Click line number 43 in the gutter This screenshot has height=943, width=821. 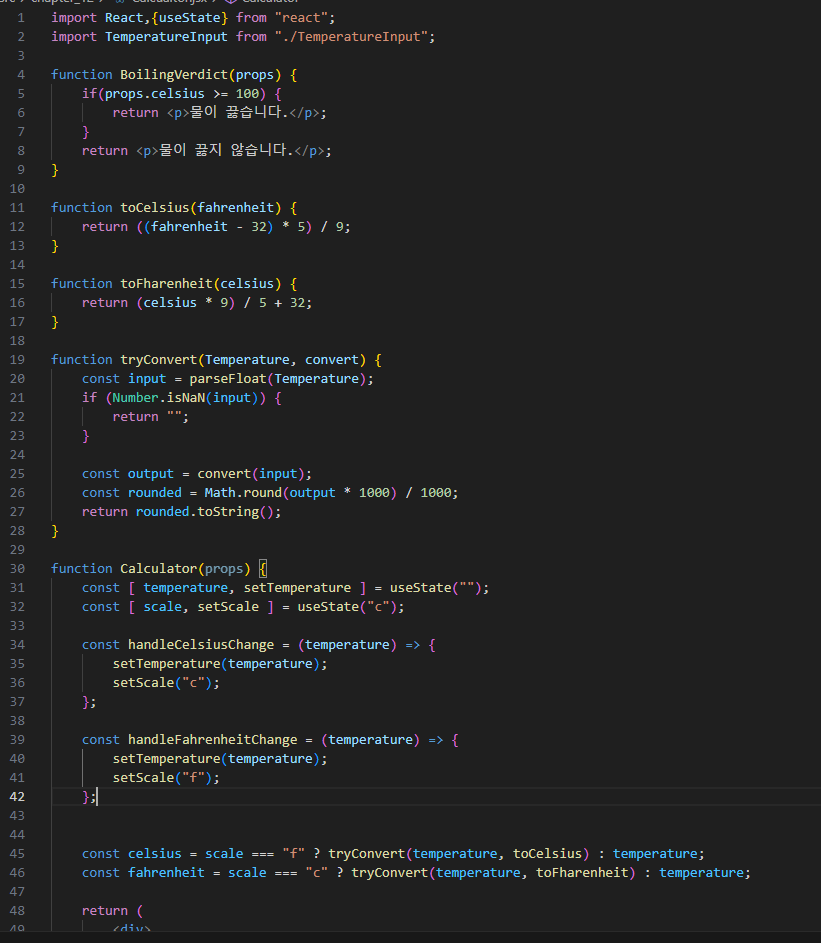click(x=17, y=816)
